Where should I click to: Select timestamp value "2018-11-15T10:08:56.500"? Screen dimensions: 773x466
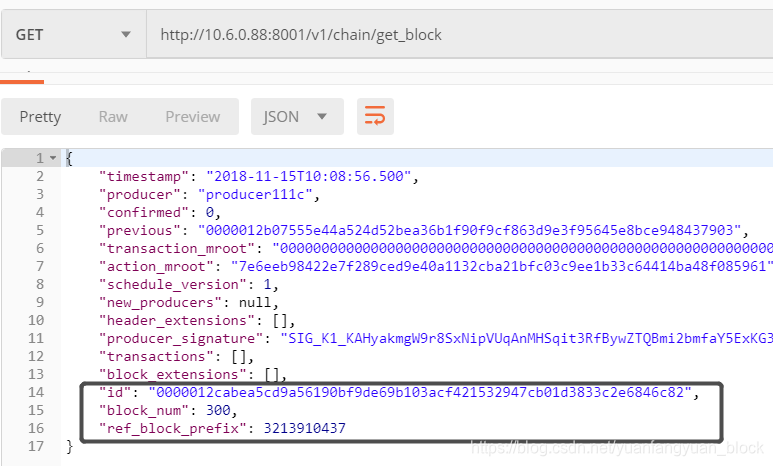coord(309,177)
